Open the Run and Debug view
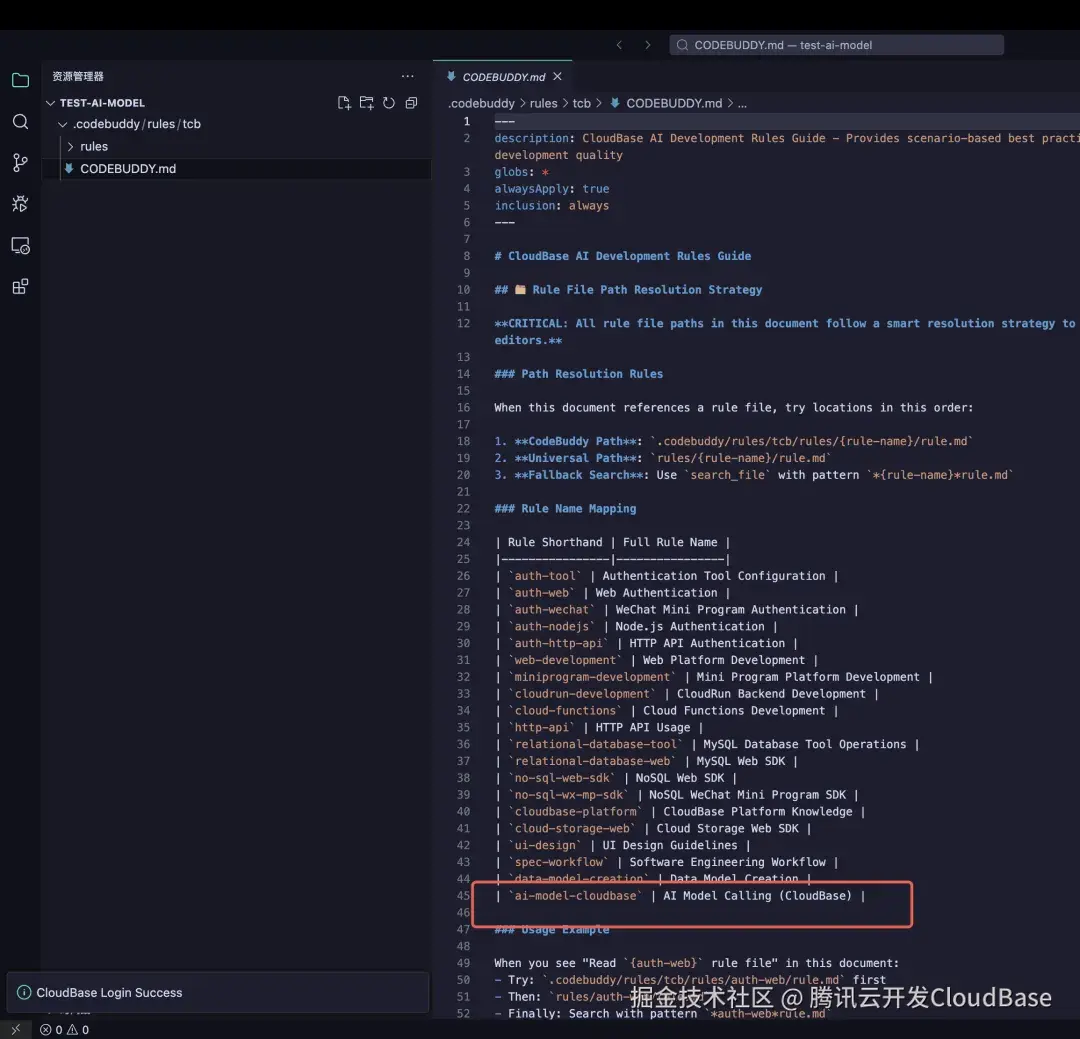The image size is (1080, 1039). point(20,204)
